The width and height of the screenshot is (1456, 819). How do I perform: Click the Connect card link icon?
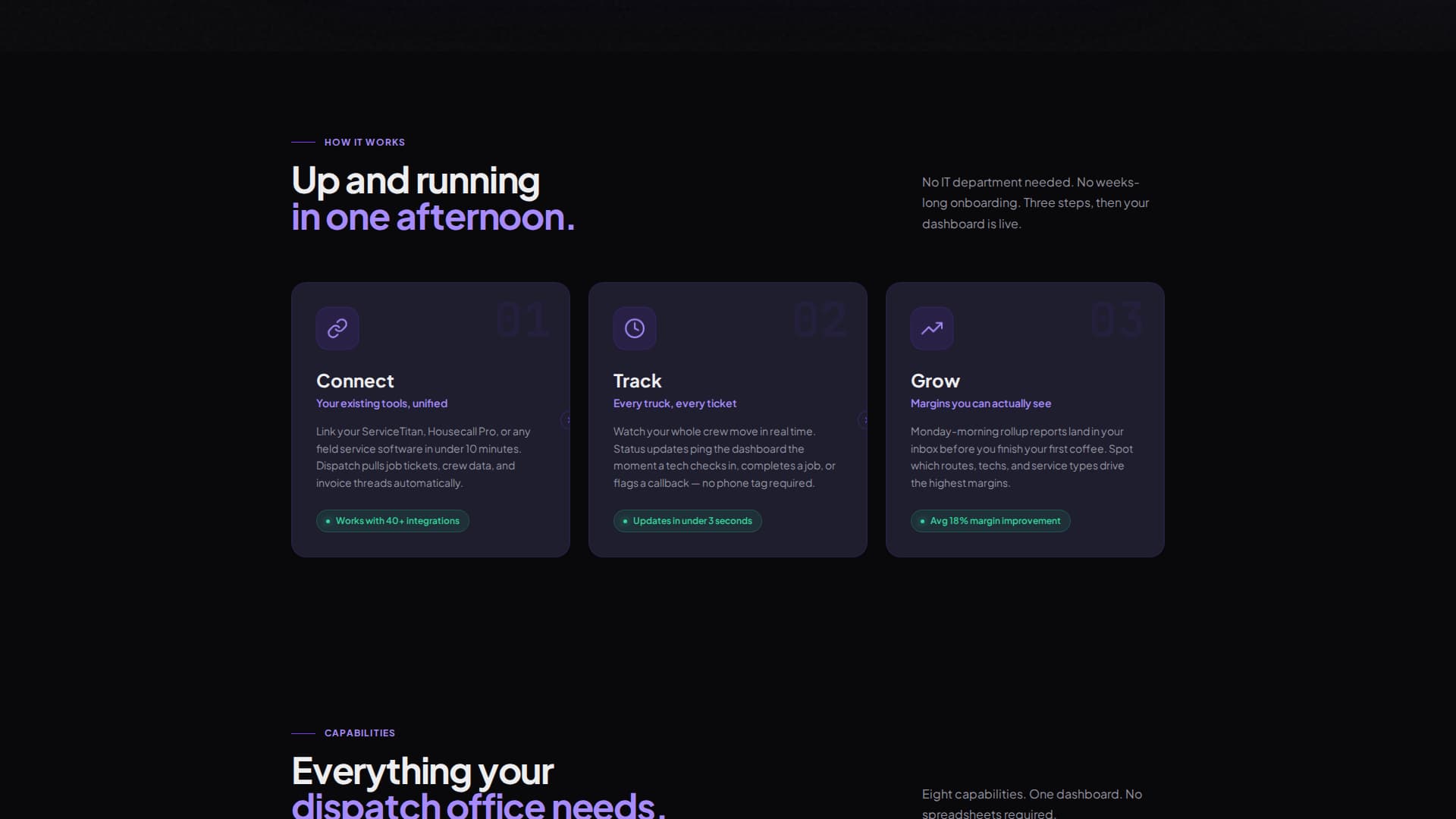click(x=337, y=328)
